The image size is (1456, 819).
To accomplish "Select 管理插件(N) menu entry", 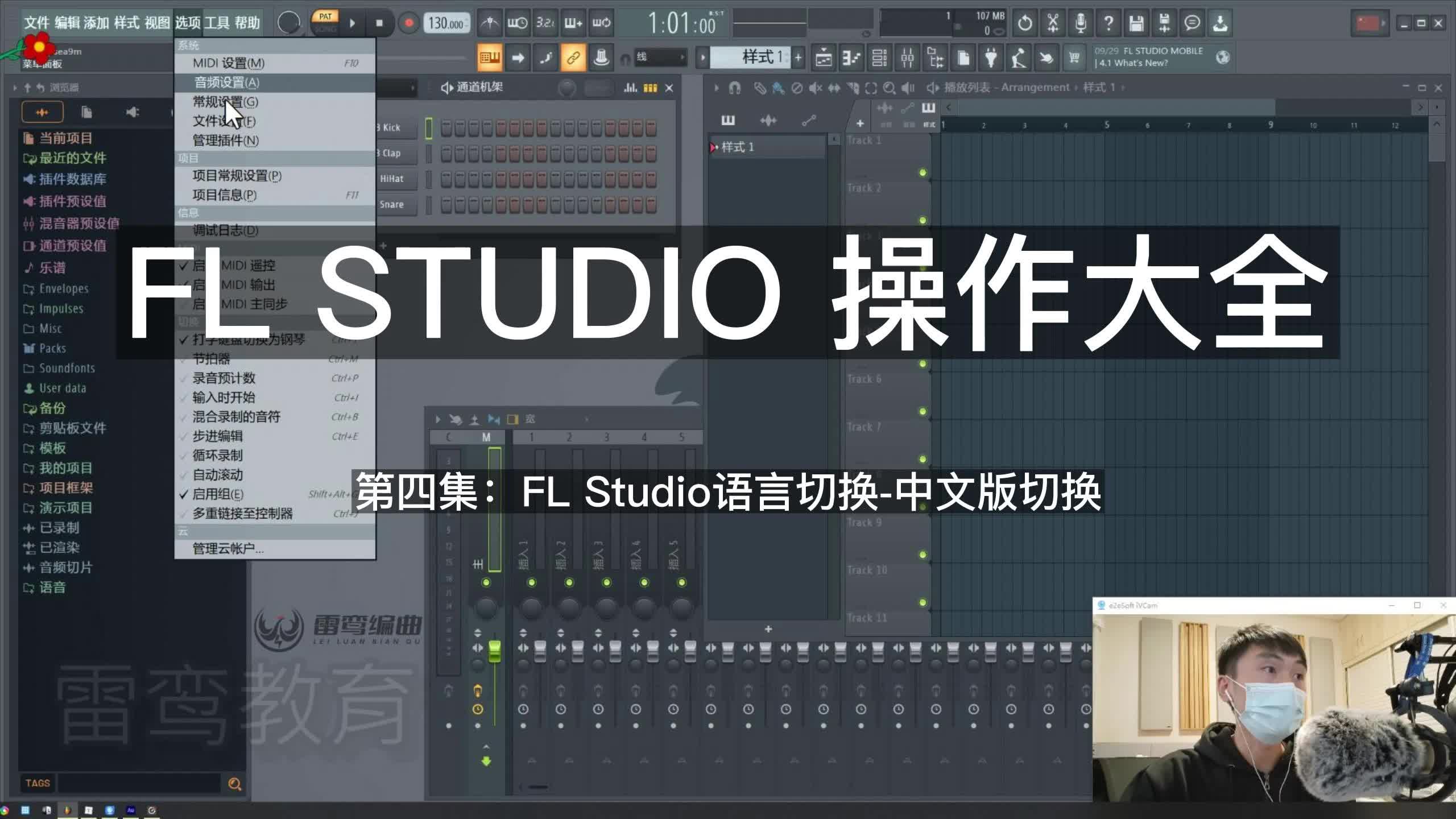I will pyautogui.click(x=275, y=140).
